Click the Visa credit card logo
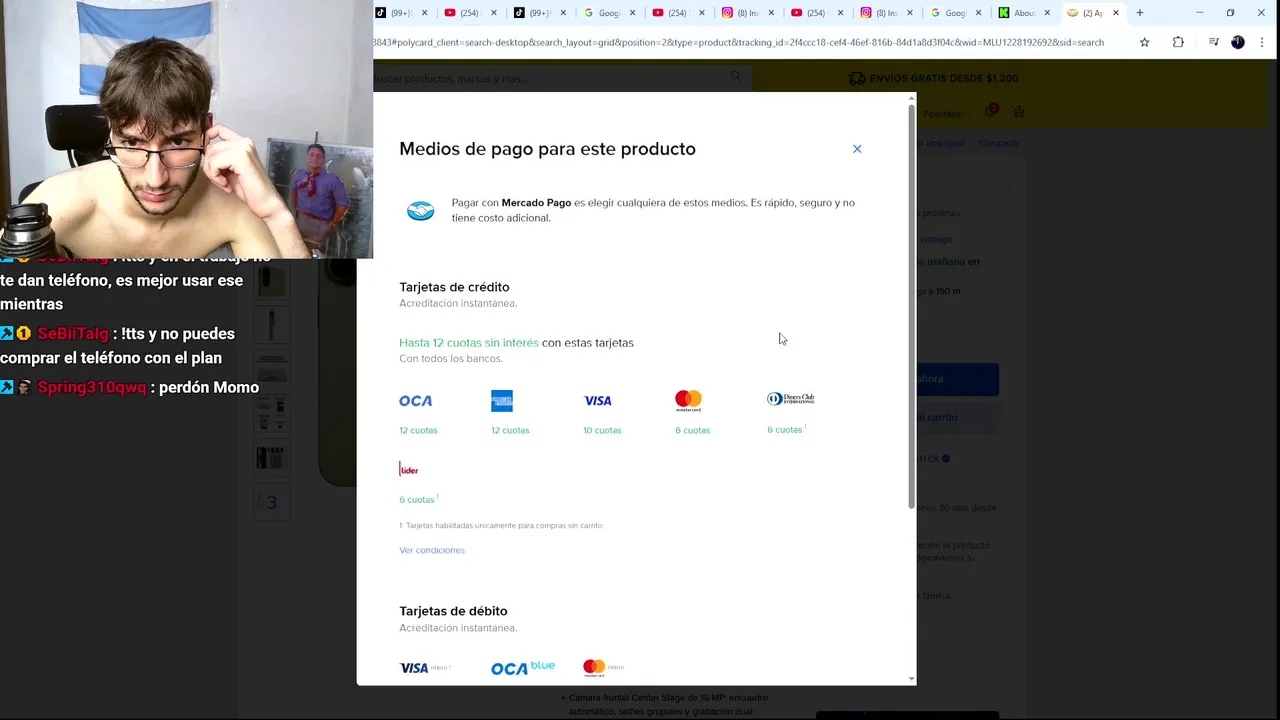 [x=598, y=401]
